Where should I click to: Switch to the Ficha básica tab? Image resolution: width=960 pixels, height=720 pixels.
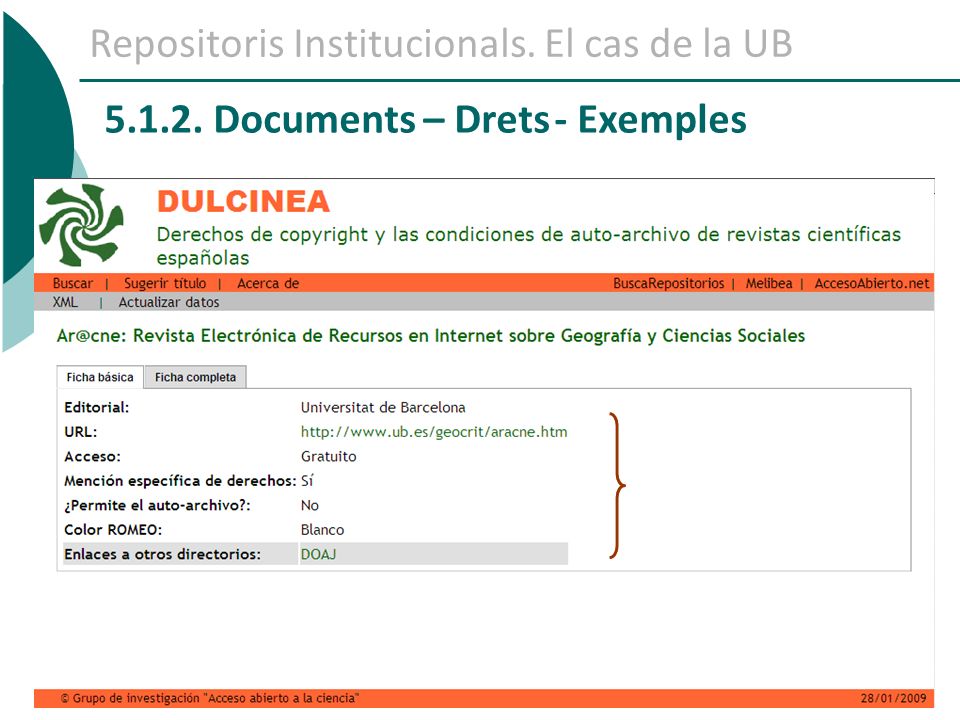pyautogui.click(x=100, y=377)
